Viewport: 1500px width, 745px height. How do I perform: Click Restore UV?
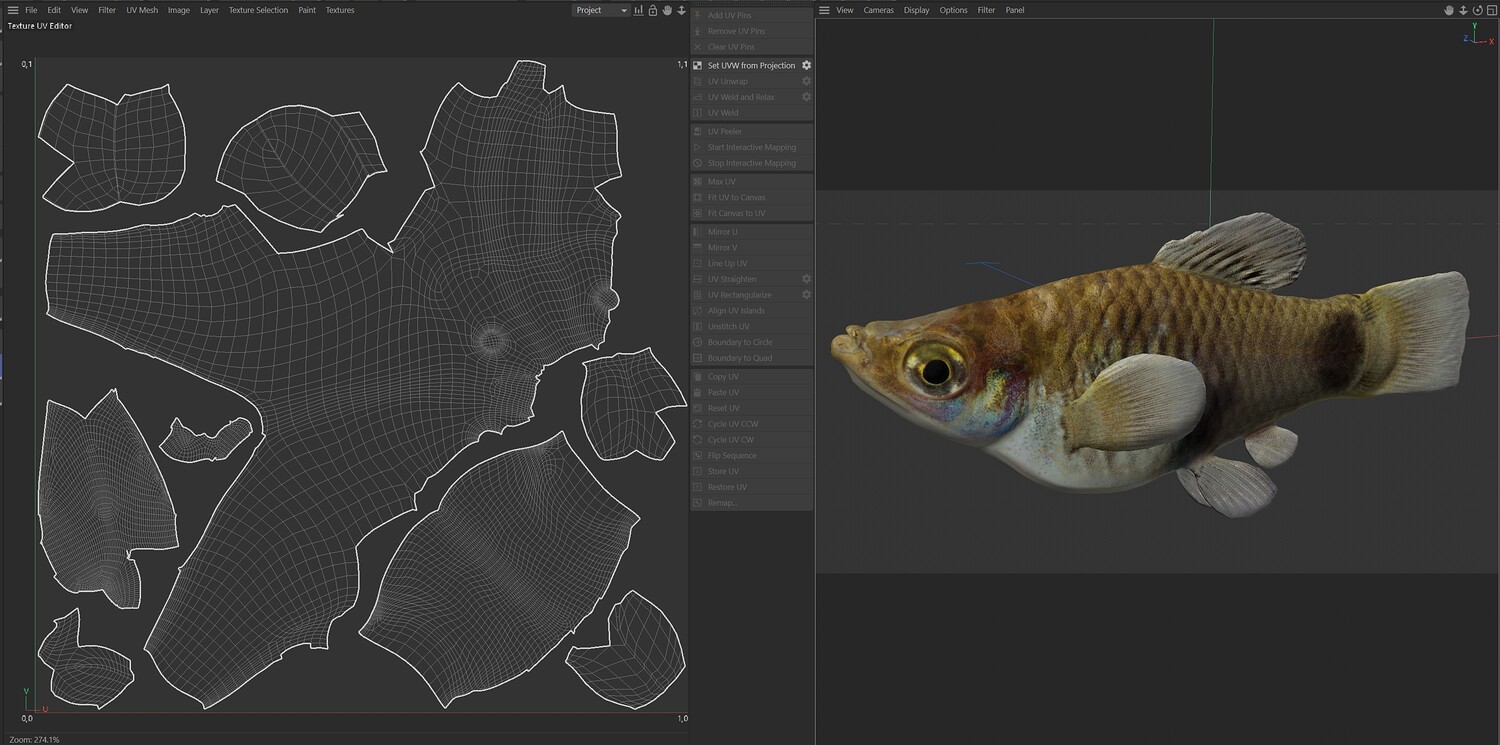pyautogui.click(x=751, y=487)
